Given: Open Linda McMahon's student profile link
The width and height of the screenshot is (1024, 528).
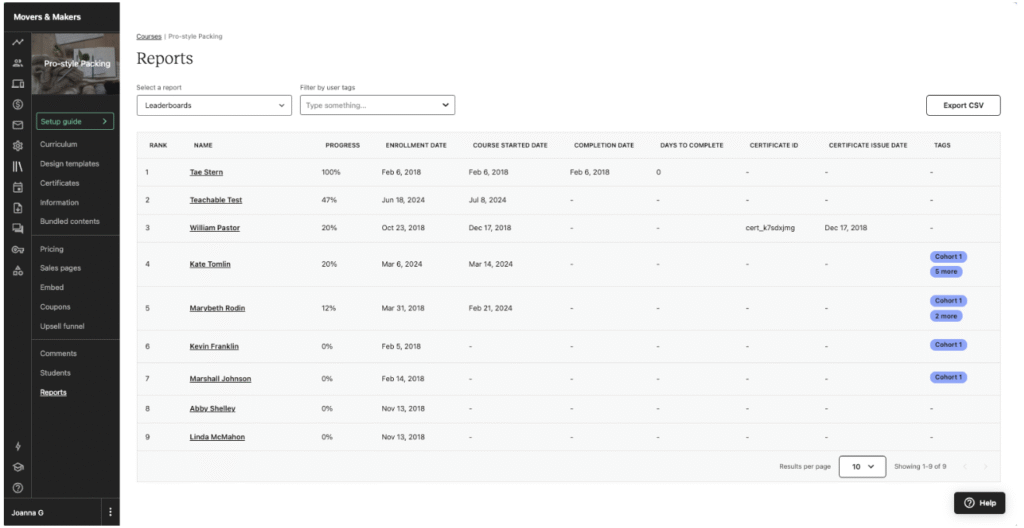Looking at the screenshot, I should 217,437.
